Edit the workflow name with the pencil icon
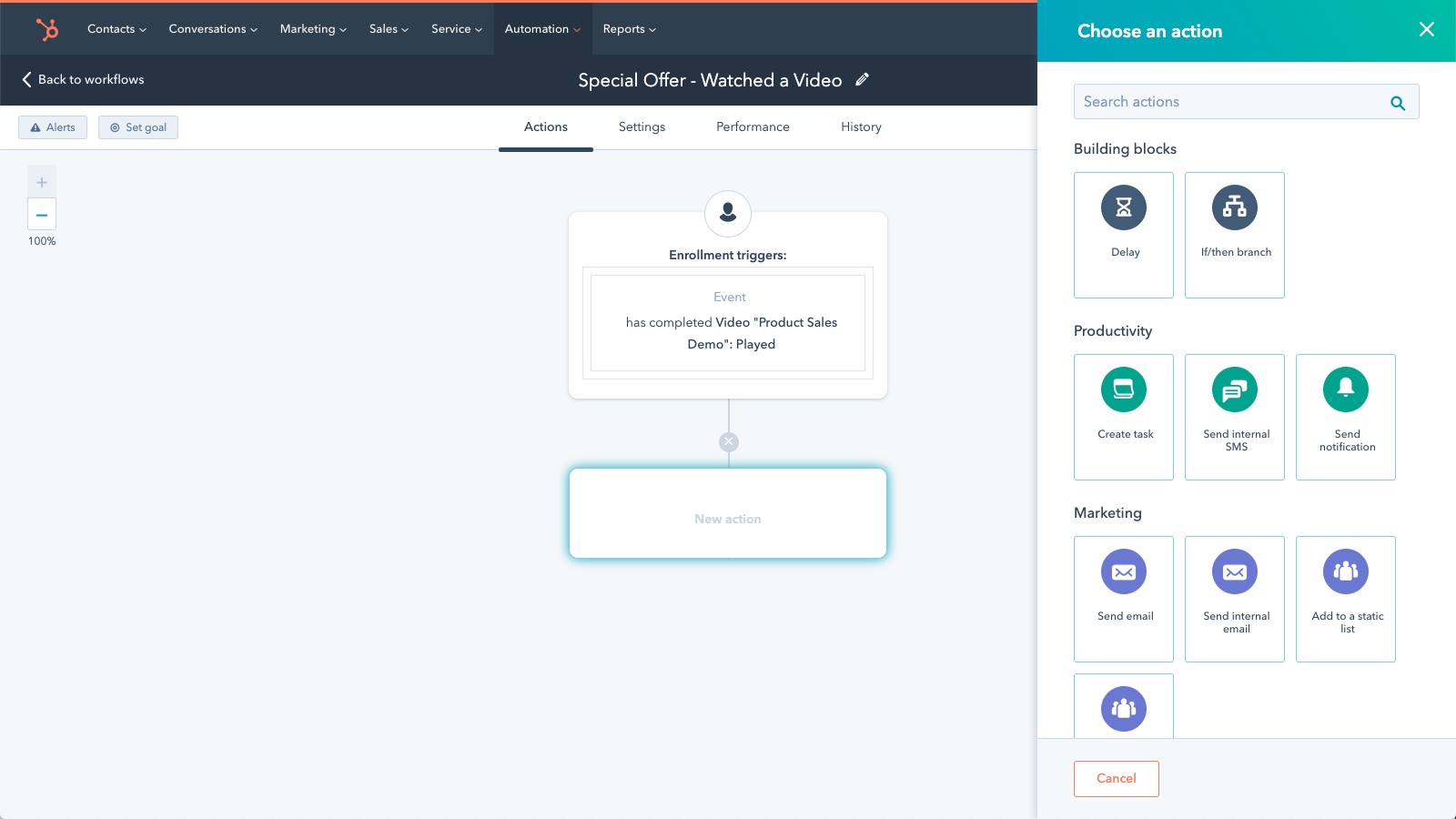 click(x=863, y=80)
